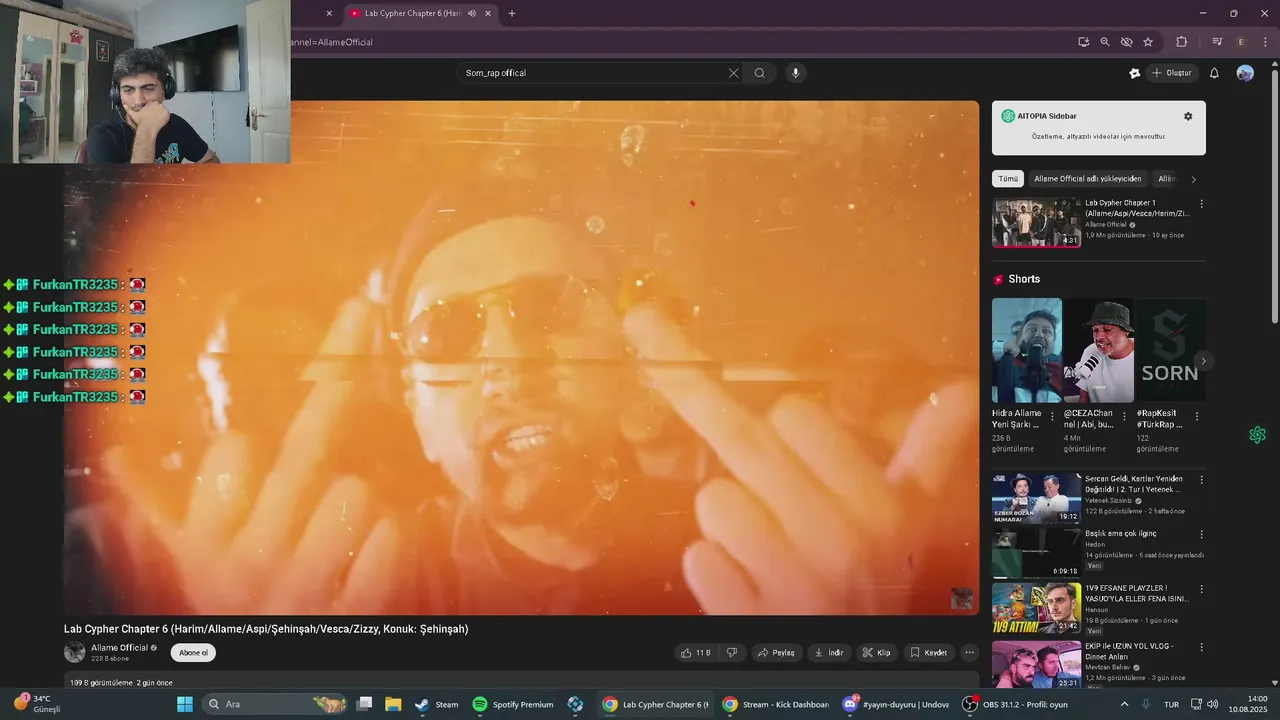
Task: Subscribe with the Abone ol button
Action: tap(193, 653)
